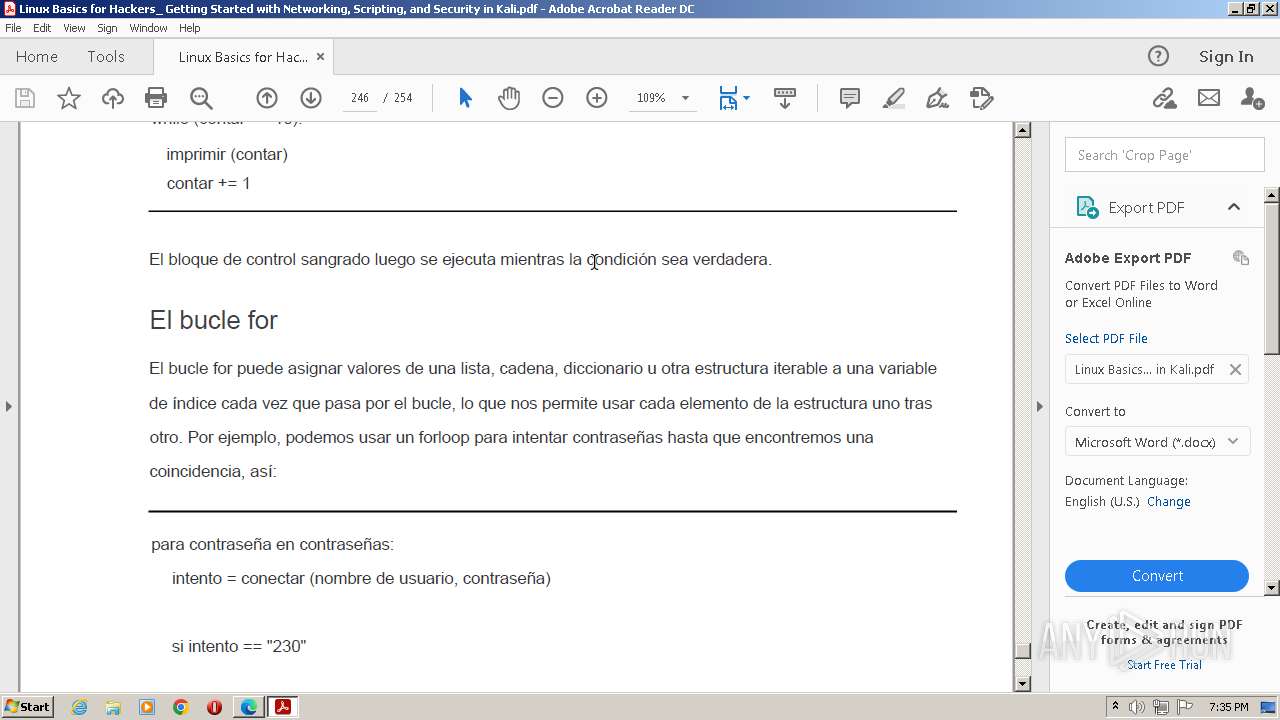Save the PDF file with floppy icon
1280x720 pixels.
pos(25,98)
